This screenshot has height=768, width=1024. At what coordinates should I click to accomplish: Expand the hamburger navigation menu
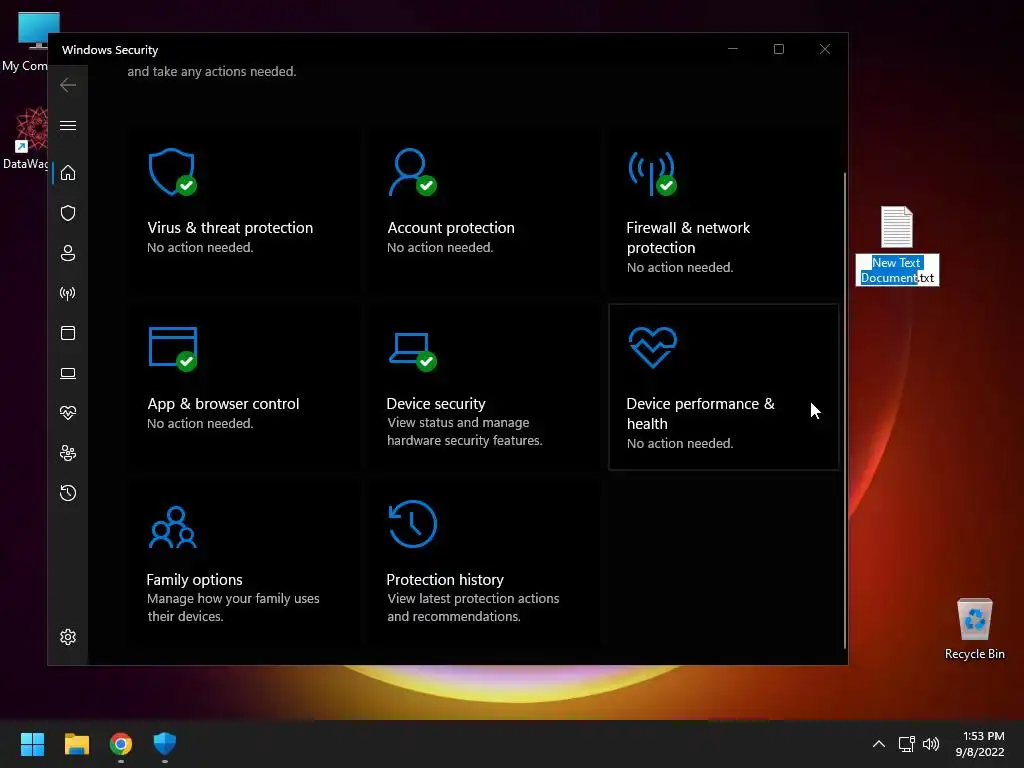[x=68, y=125]
